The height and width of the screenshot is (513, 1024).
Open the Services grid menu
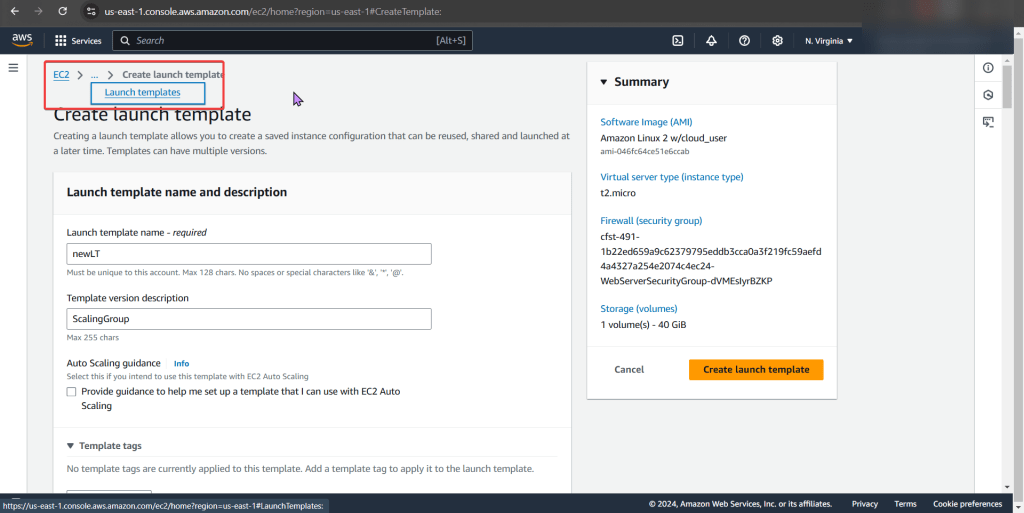point(78,41)
